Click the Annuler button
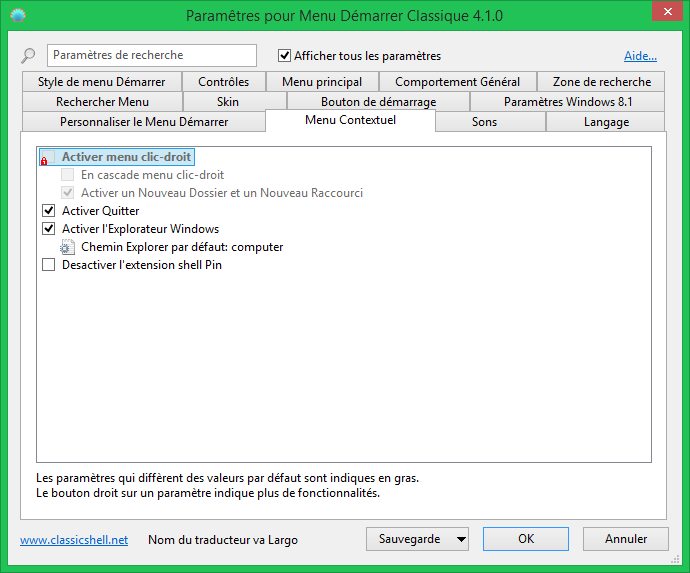Viewport: 690px width, 573px height. [x=625, y=539]
